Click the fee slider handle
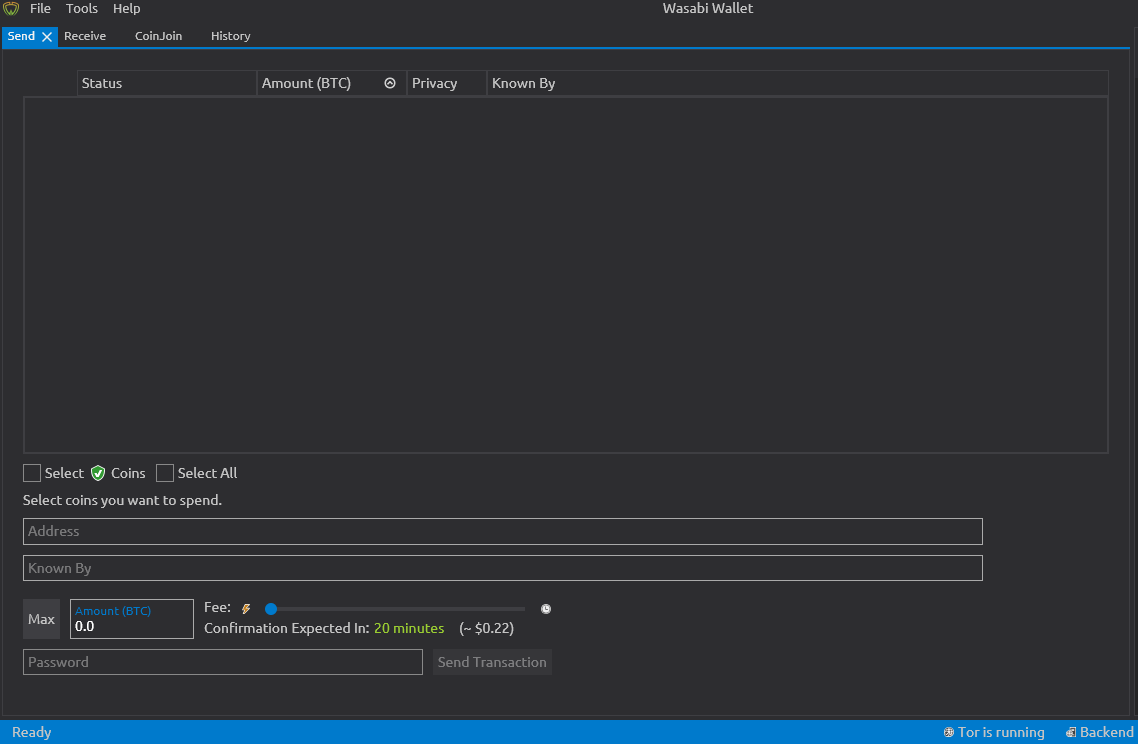 (x=271, y=609)
